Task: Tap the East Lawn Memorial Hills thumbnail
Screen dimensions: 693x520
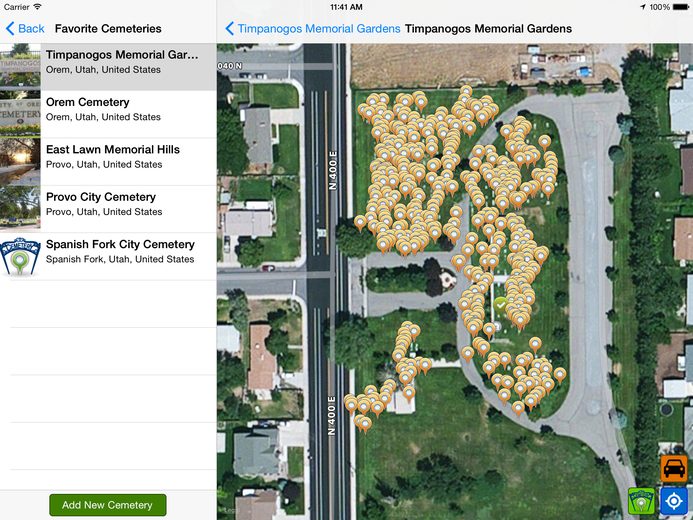Action: [x=20, y=161]
